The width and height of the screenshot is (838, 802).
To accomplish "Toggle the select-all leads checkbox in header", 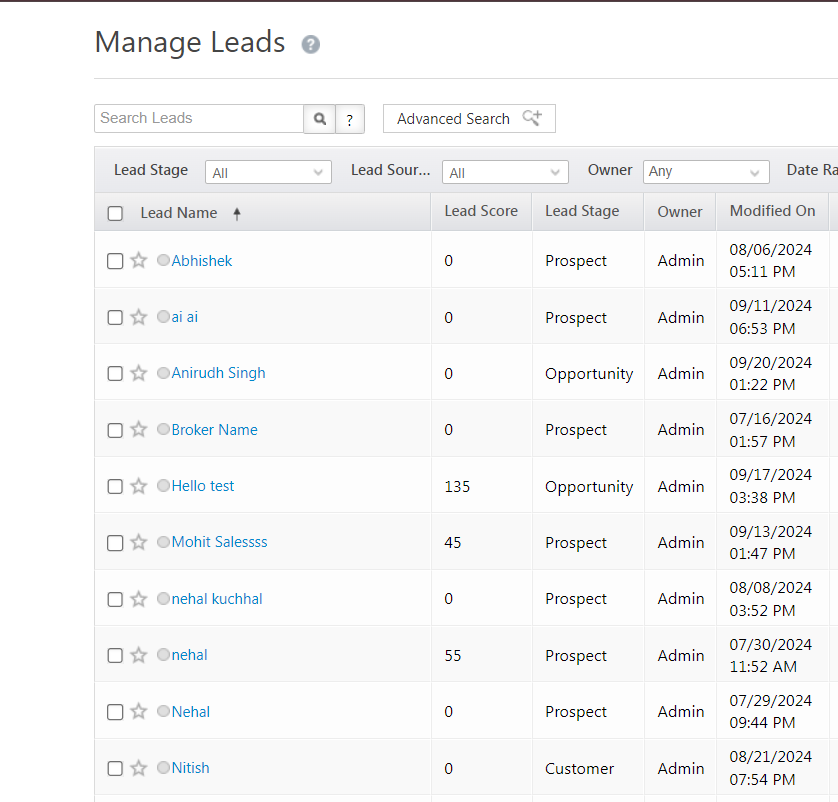I will pos(115,214).
